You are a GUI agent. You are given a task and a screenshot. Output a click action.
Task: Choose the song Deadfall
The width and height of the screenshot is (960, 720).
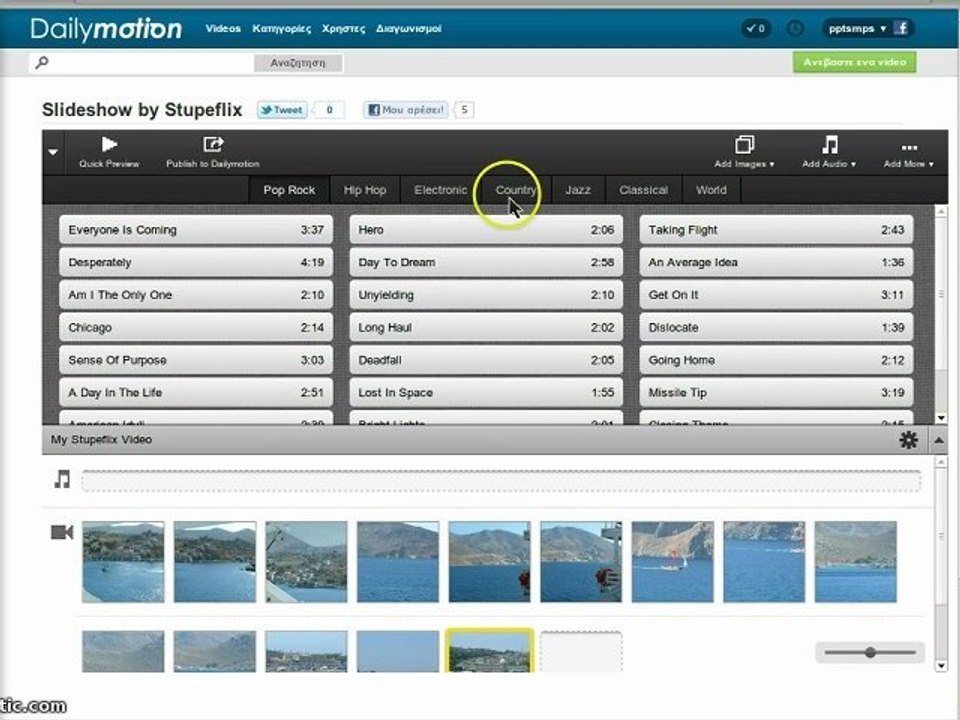486,360
